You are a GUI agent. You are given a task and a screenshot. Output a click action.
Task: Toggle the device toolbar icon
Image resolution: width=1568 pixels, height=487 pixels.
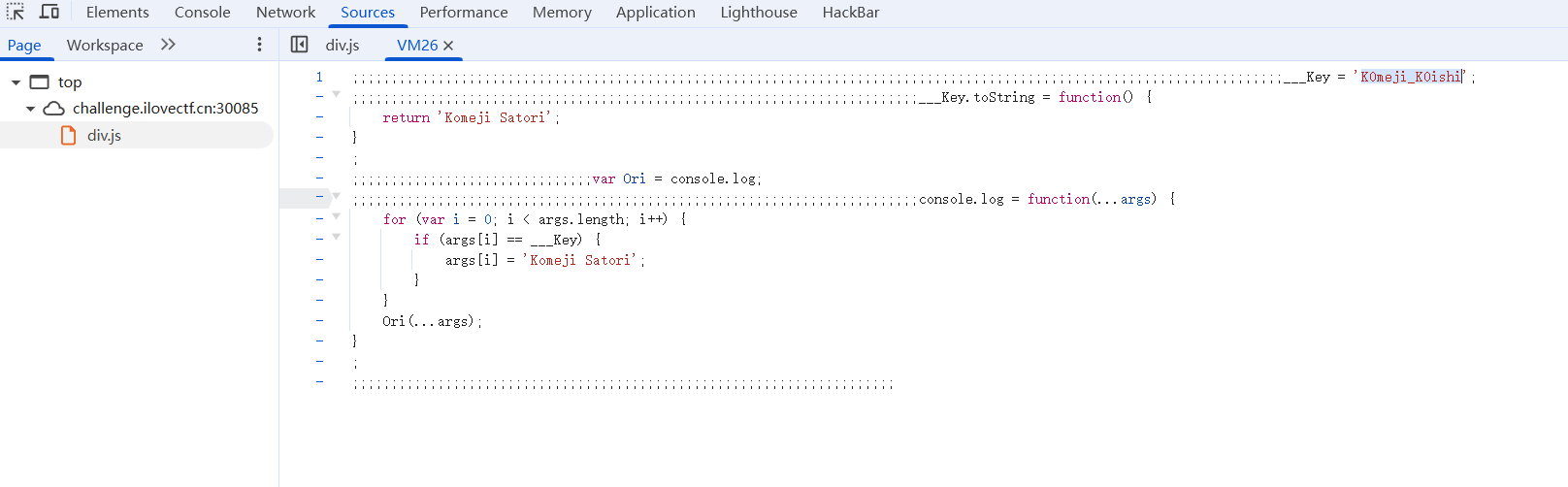coord(49,13)
